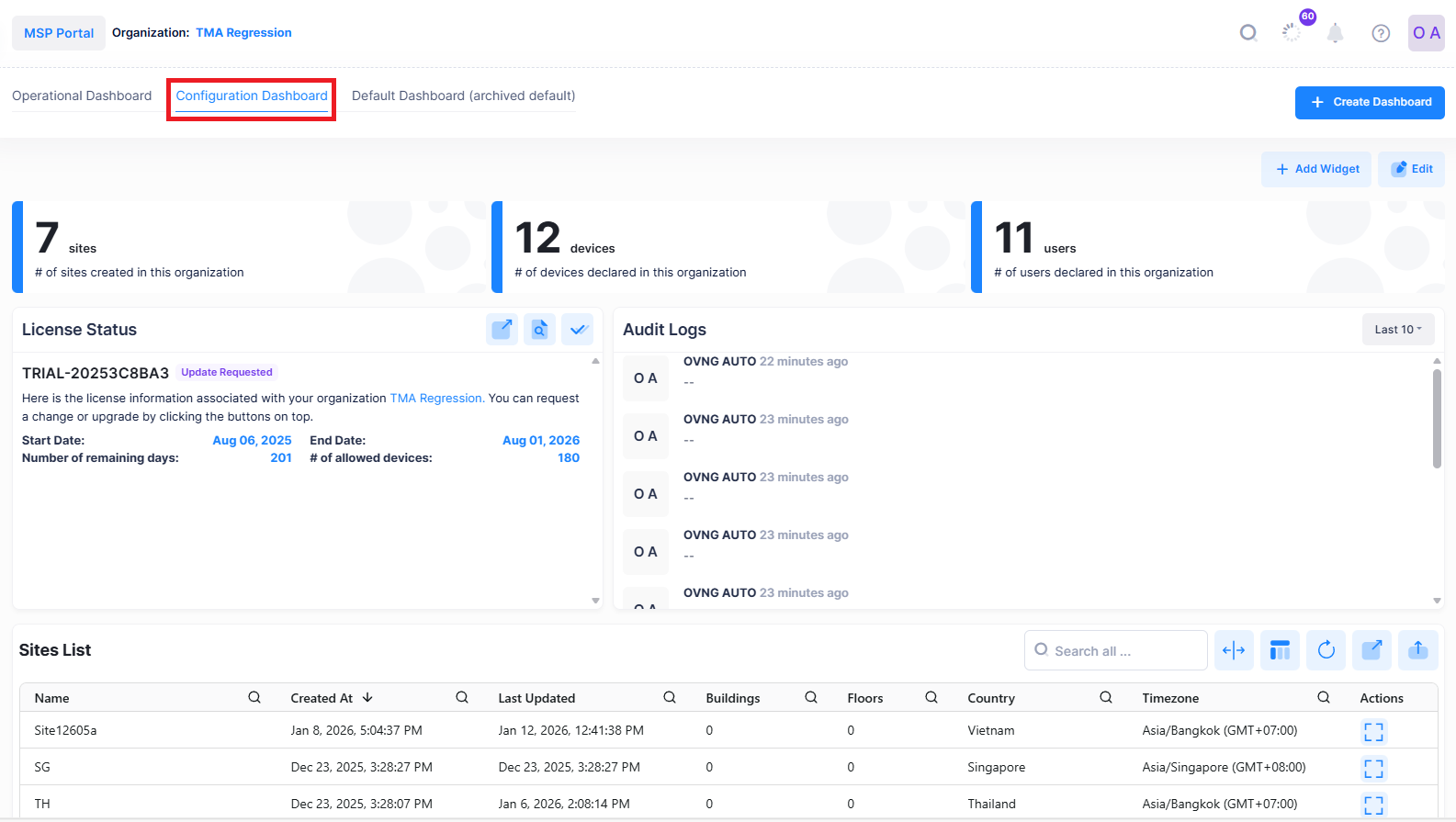1456x822 pixels.
Task: Click the upload icon in Sites List
Action: click(1417, 650)
